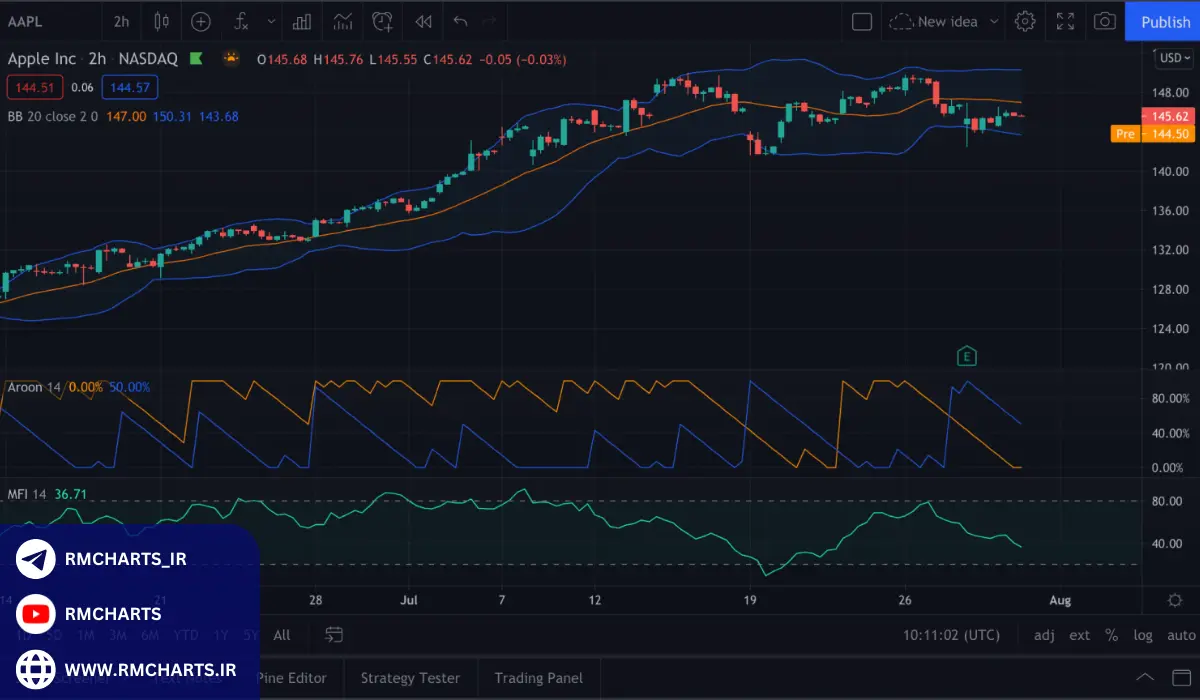
Task: Take a chart snapshot with camera icon
Action: 1104,21
